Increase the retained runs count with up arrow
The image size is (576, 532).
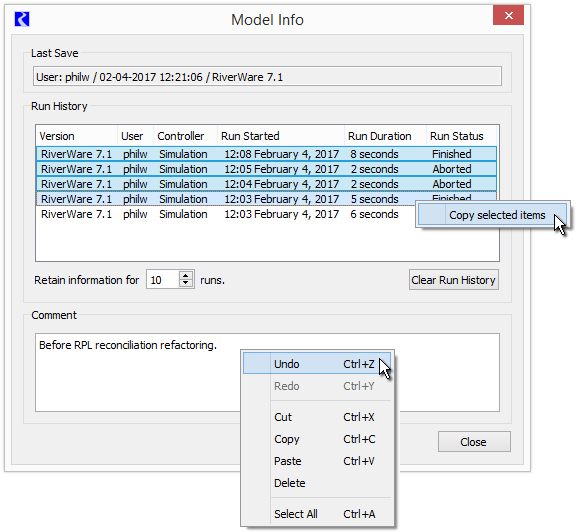coord(186,276)
